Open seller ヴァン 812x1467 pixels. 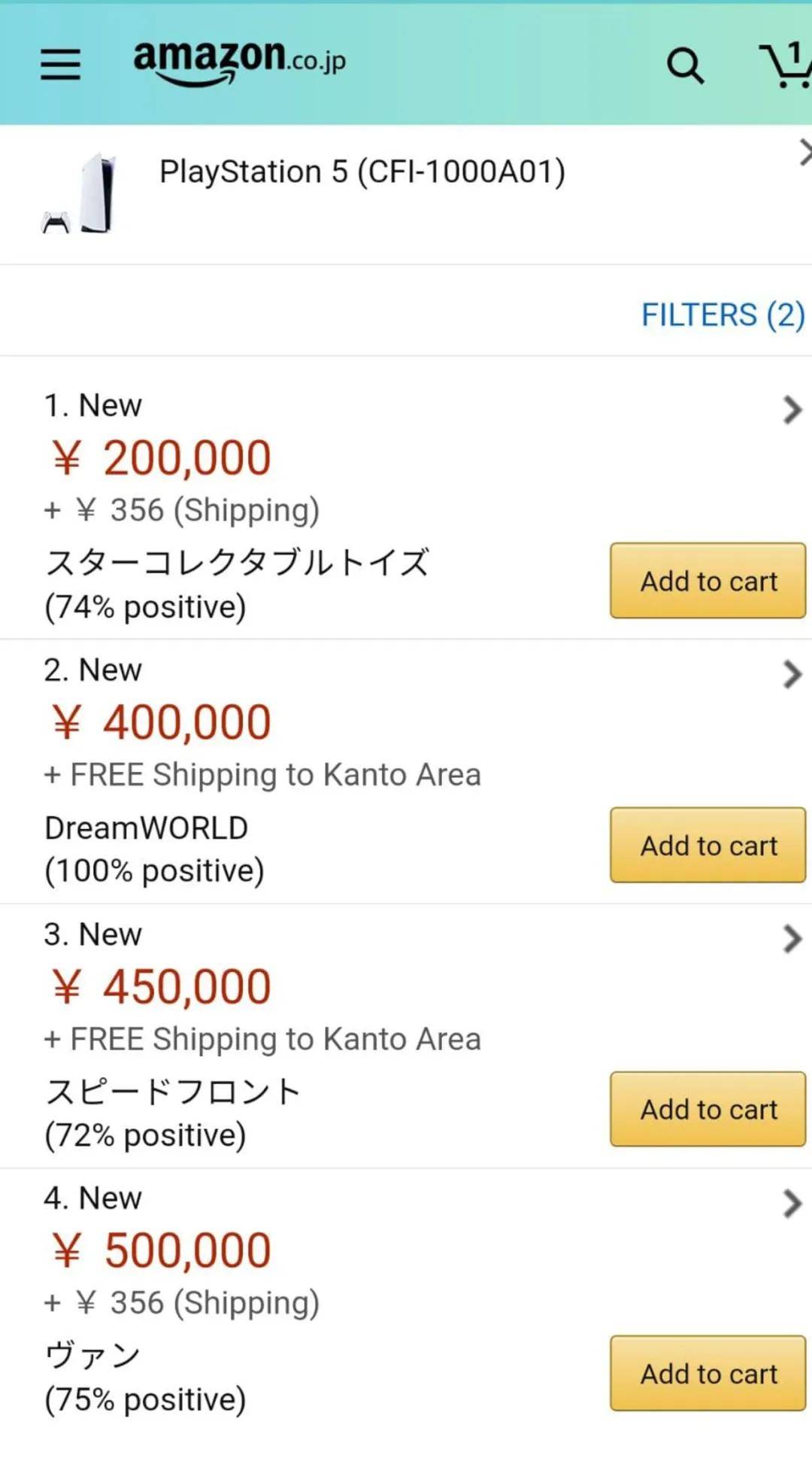92,1356
